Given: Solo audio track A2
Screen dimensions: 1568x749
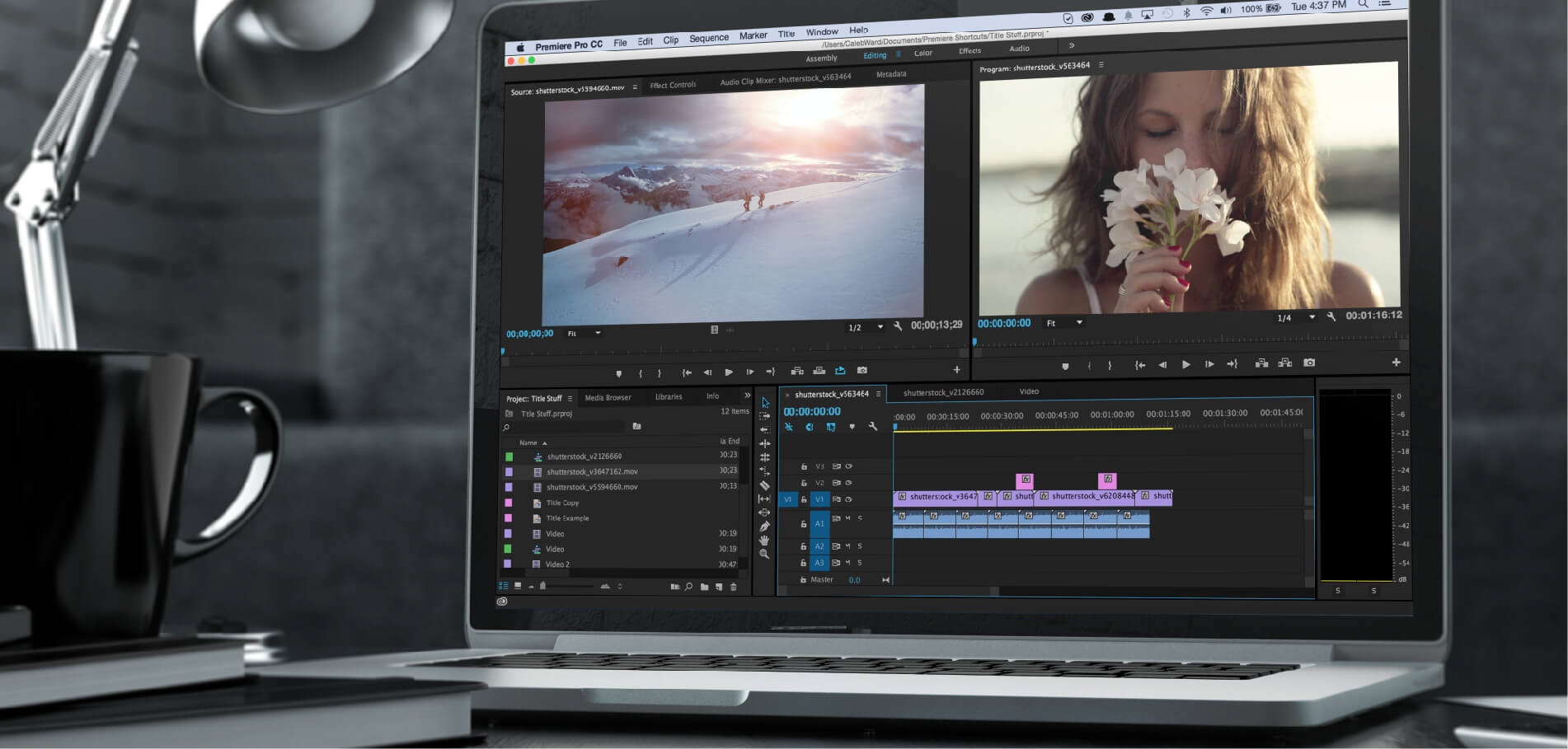Looking at the screenshot, I should pos(860,546).
